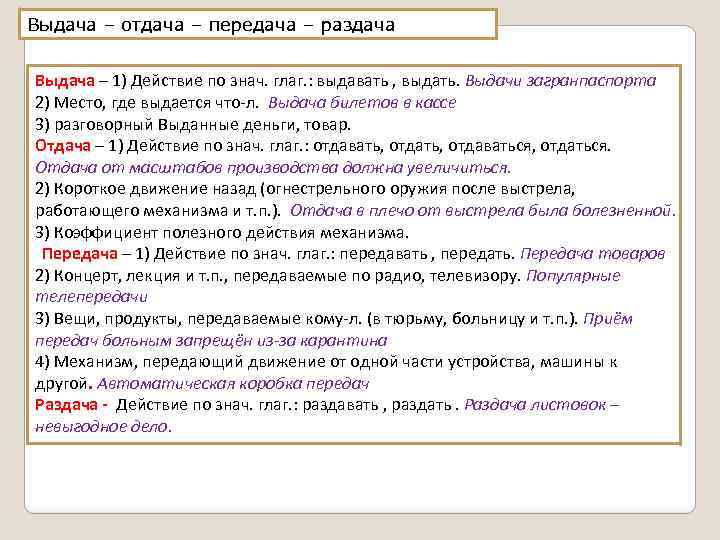Select the example 'Выдачи загранпаспорта'
720x540 pixels.
pyautogui.click(x=561, y=81)
